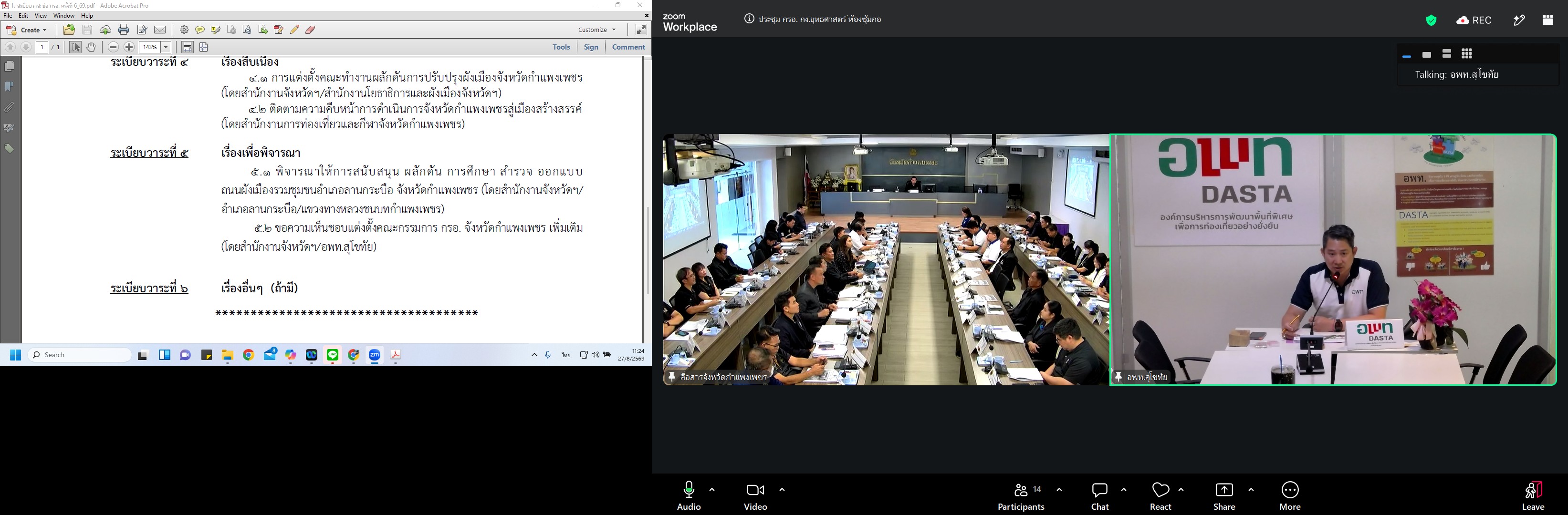Open the Create dropdown in Acrobat

(27, 30)
